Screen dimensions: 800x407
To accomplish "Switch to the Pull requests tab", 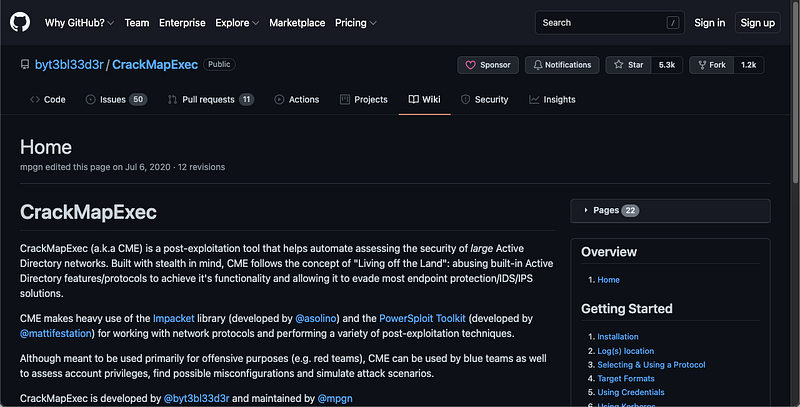I will (211, 99).
